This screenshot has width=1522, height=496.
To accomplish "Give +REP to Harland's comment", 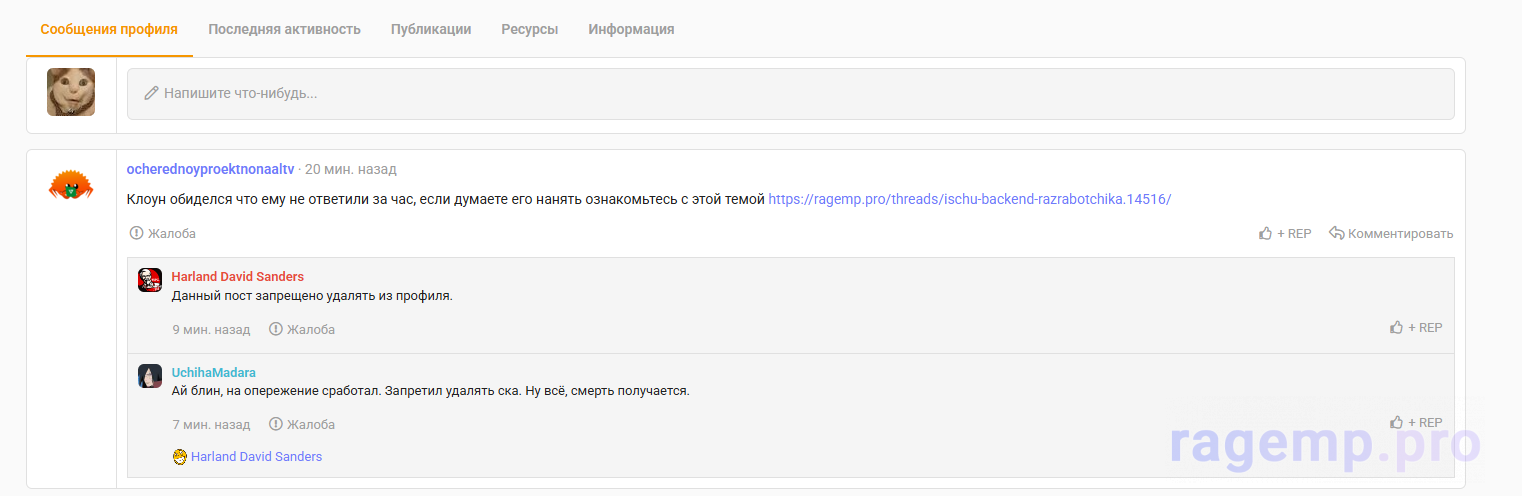I will click(1416, 327).
